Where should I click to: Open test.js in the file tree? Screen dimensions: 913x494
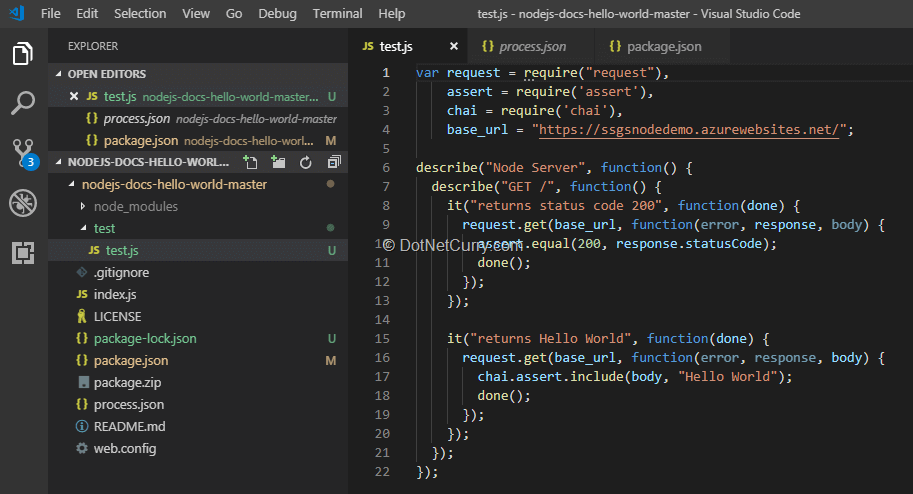tap(198, 250)
